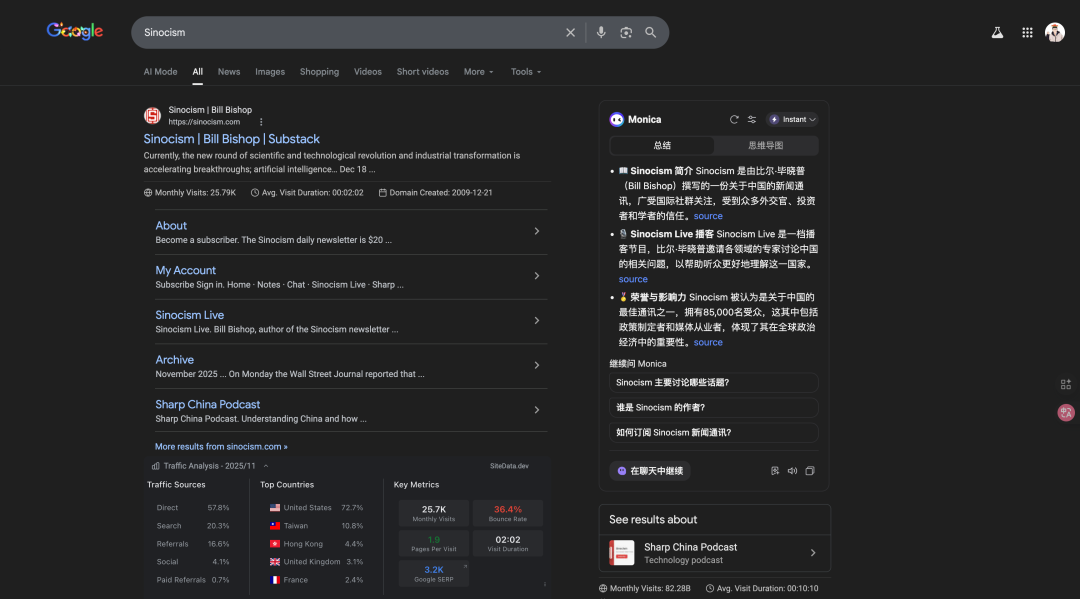Select the Videos tab
The width and height of the screenshot is (1080, 599).
(368, 72)
